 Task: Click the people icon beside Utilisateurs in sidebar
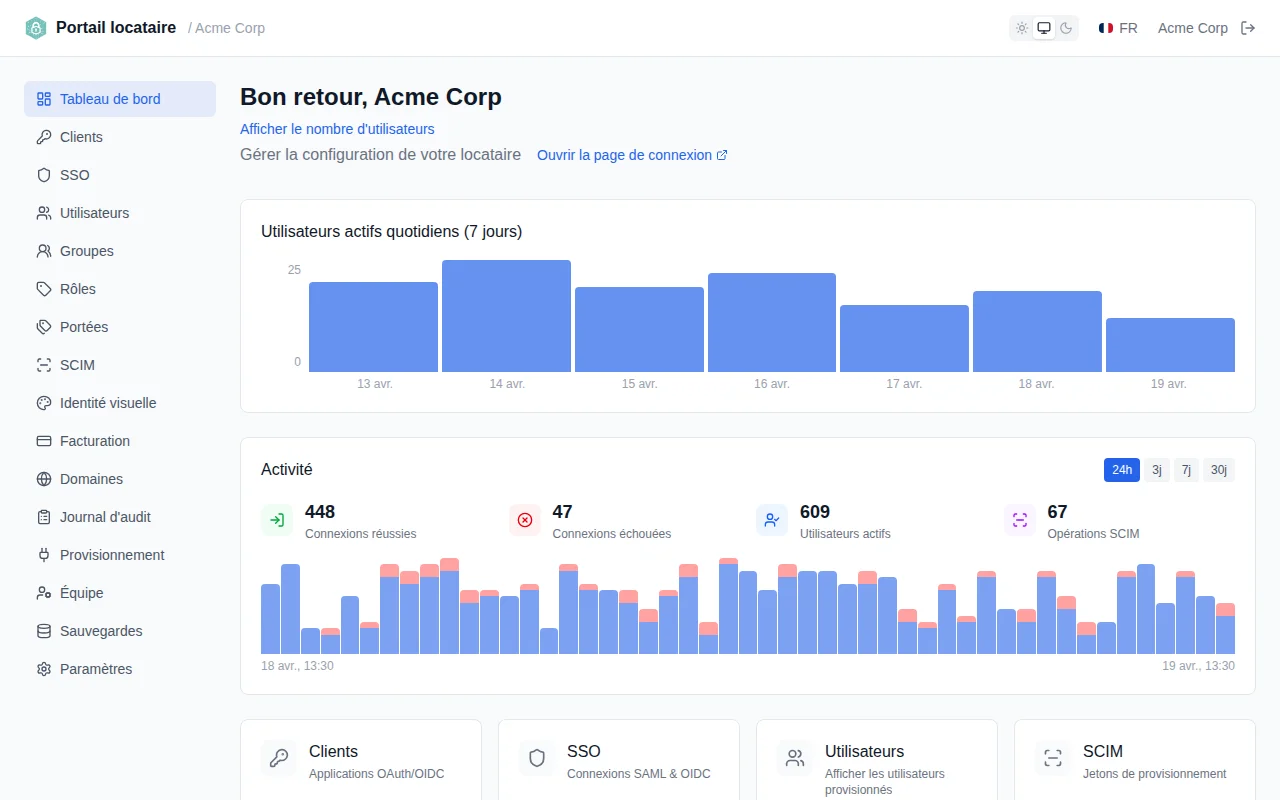pyautogui.click(x=44, y=213)
